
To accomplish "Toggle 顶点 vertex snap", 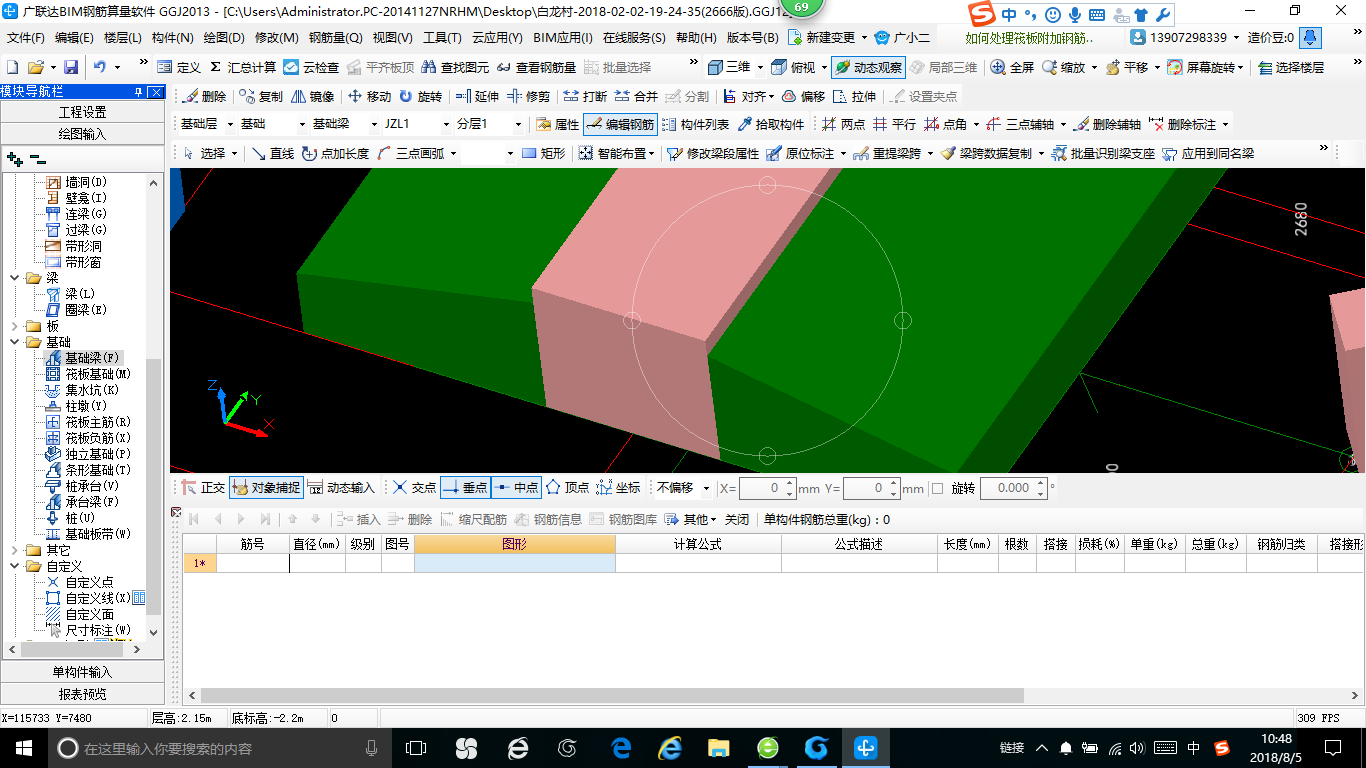I will tap(567, 488).
